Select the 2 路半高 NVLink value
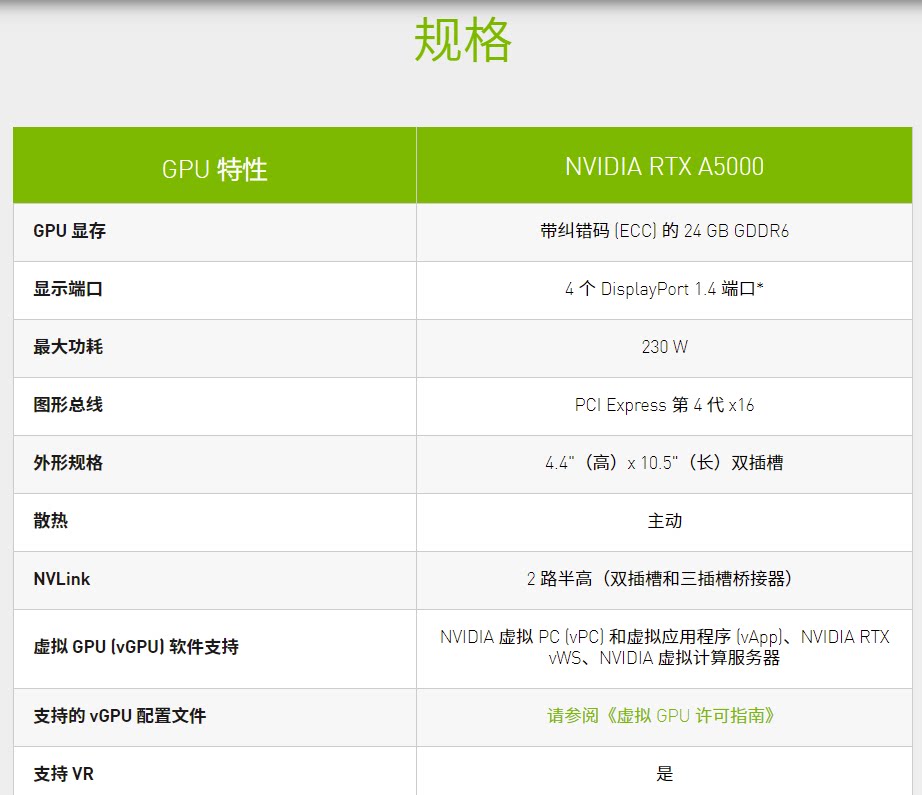Screen dimensions: 922x795 [661, 579]
